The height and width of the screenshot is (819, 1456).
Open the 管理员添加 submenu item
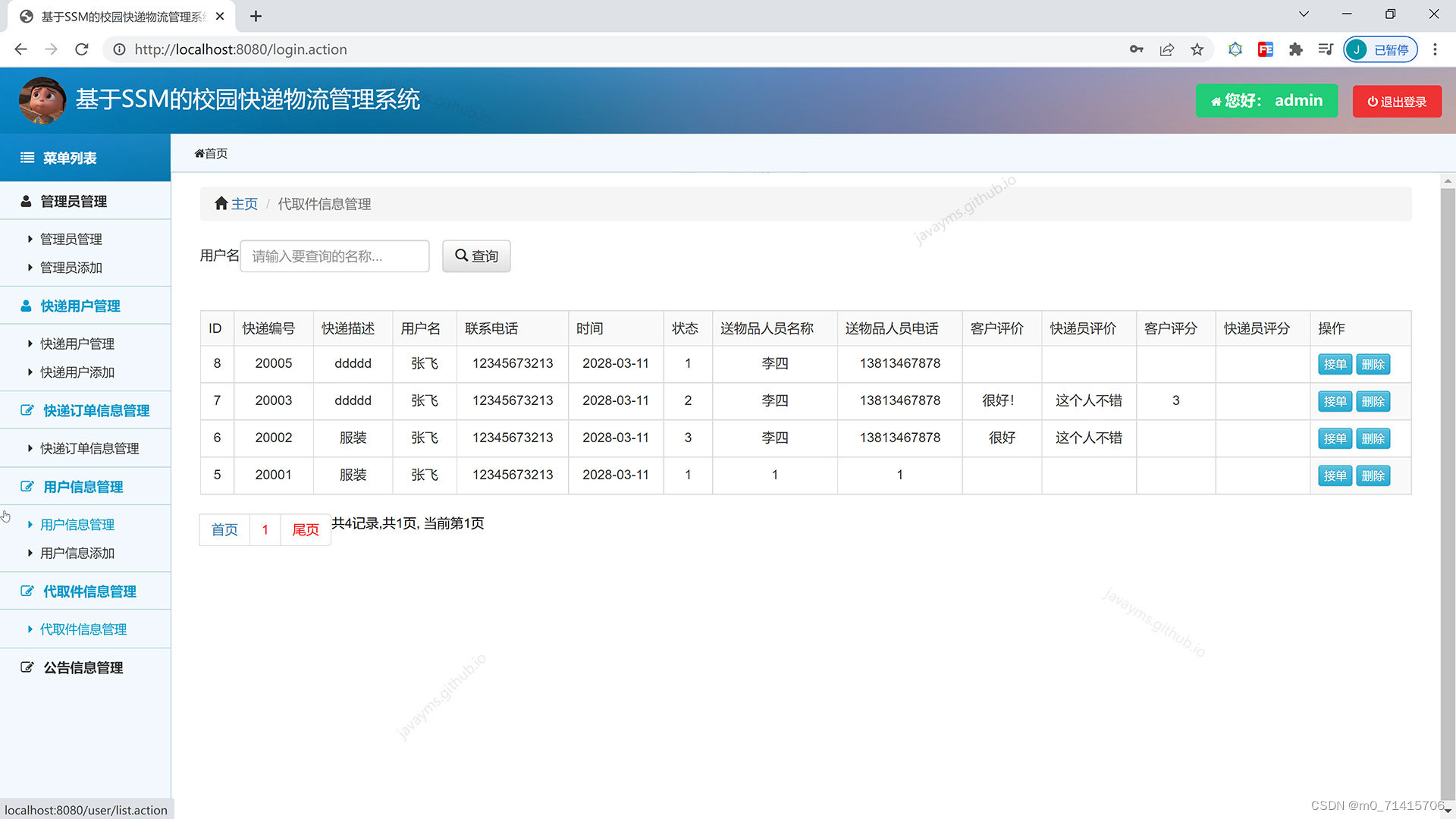(71, 267)
